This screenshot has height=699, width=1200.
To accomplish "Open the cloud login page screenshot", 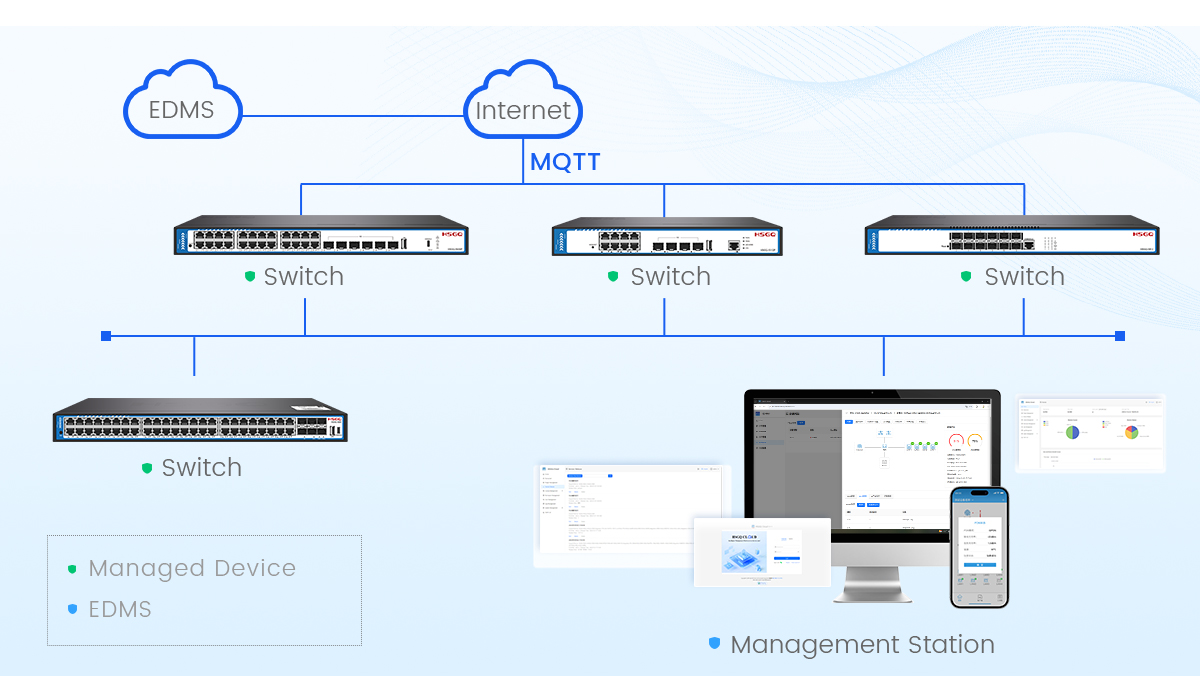I will point(762,552).
